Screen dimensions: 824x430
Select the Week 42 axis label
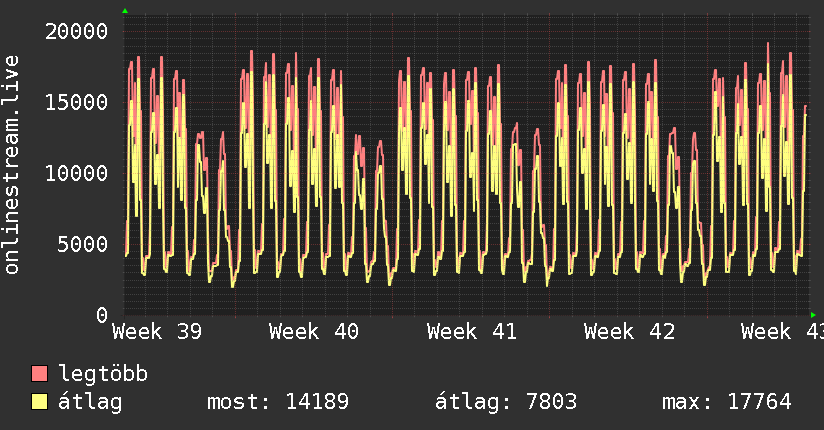tap(630, 332)
